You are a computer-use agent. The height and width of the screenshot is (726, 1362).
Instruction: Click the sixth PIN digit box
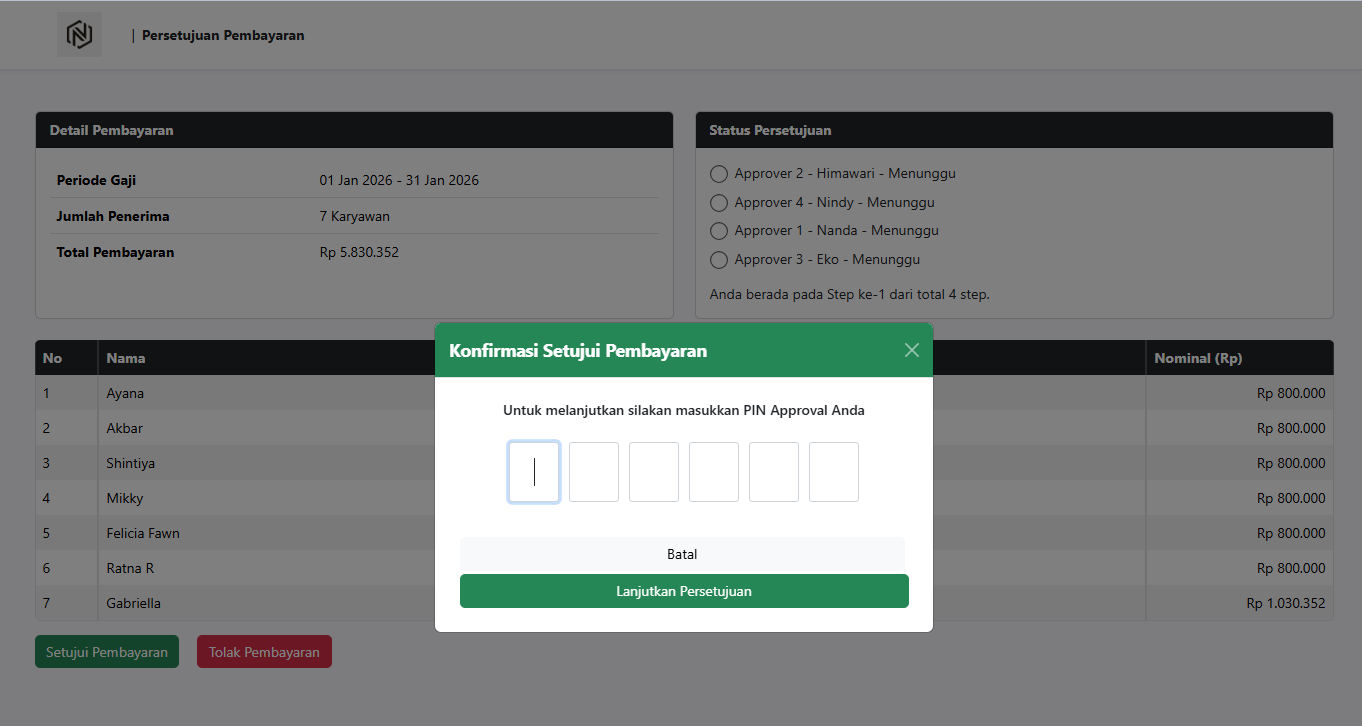tap(834, 472)
